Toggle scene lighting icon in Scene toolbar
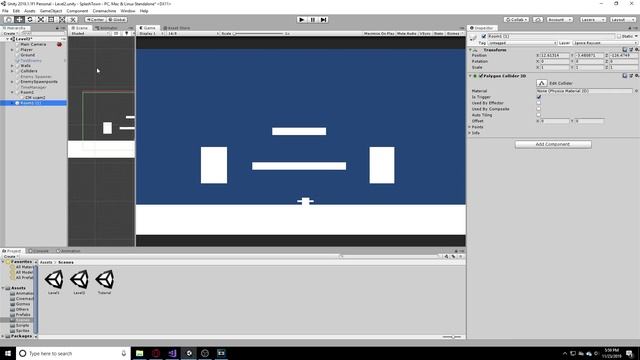Image resolution: width=640 pixels, height=360 pixels. point(126,33)
